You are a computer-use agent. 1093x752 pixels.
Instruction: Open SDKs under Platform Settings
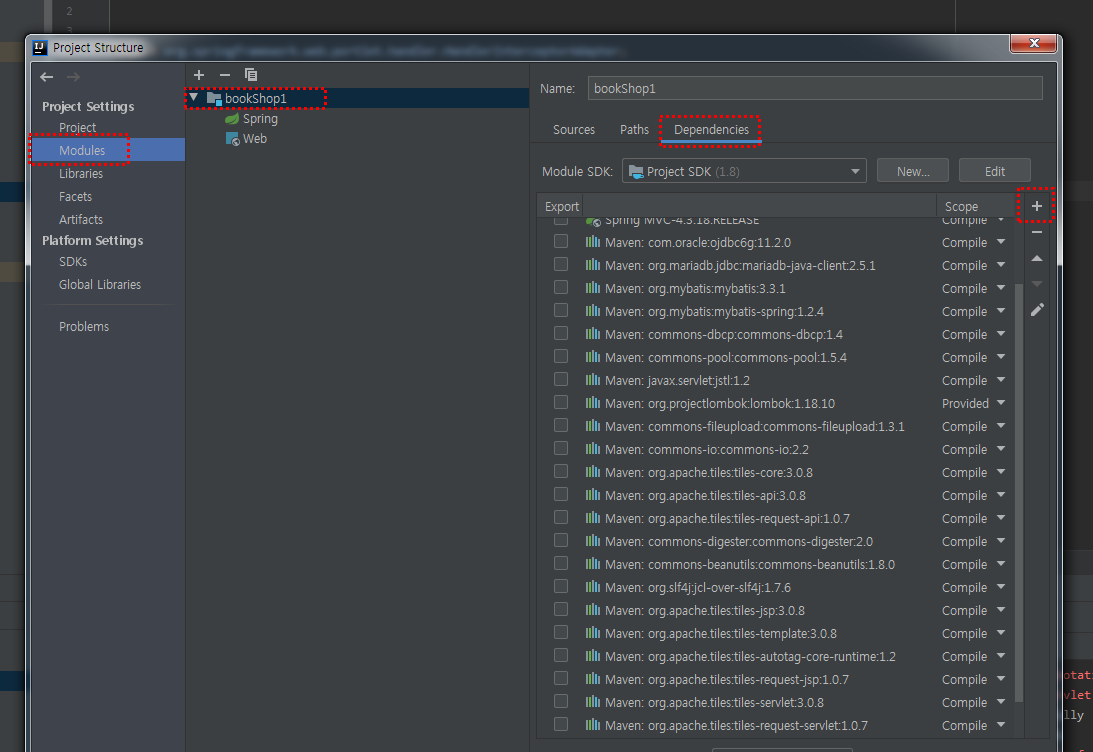[72, 261]
